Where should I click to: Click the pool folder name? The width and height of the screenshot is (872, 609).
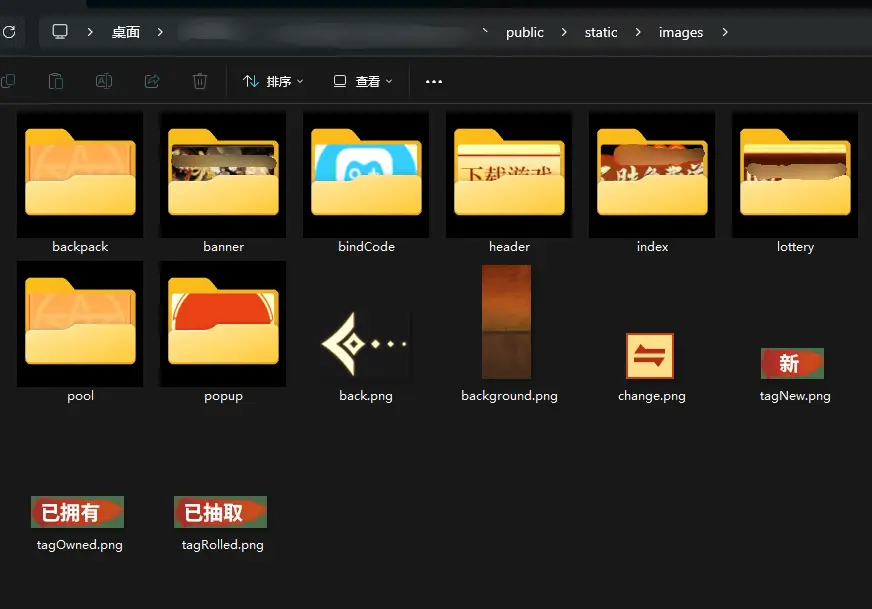(x=80, y=396)
